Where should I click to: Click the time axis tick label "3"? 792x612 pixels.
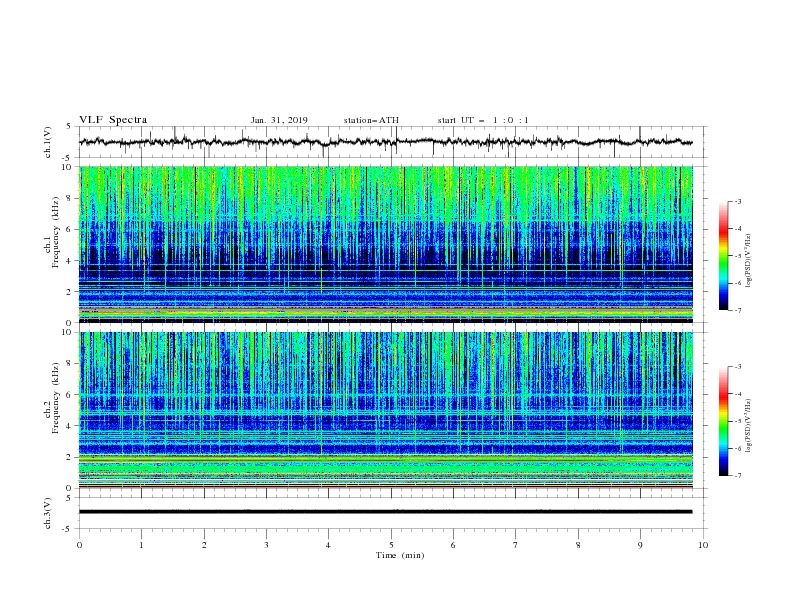[266, 545]
